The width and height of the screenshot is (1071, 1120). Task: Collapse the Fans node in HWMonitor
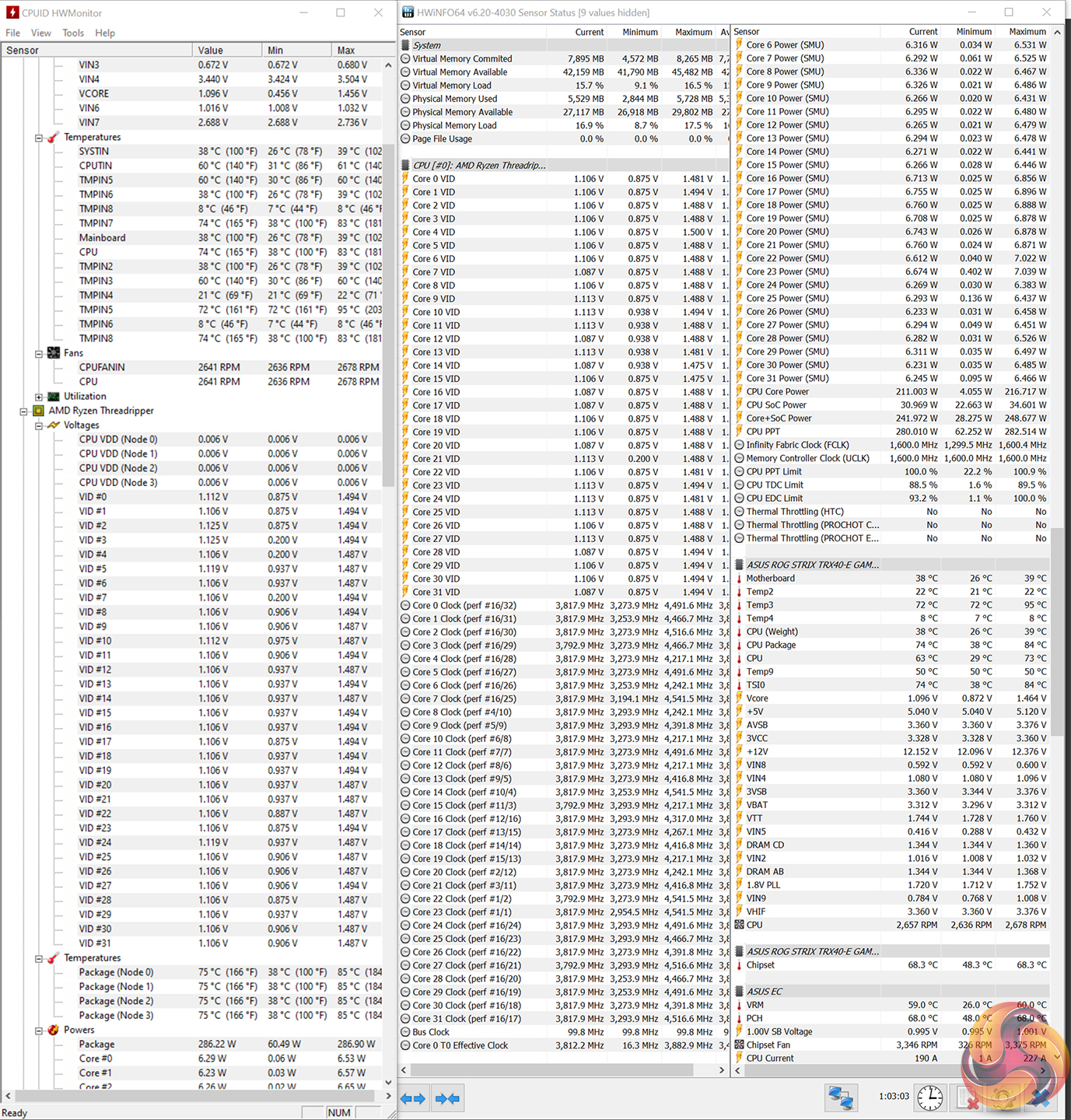tap(38, 353)
